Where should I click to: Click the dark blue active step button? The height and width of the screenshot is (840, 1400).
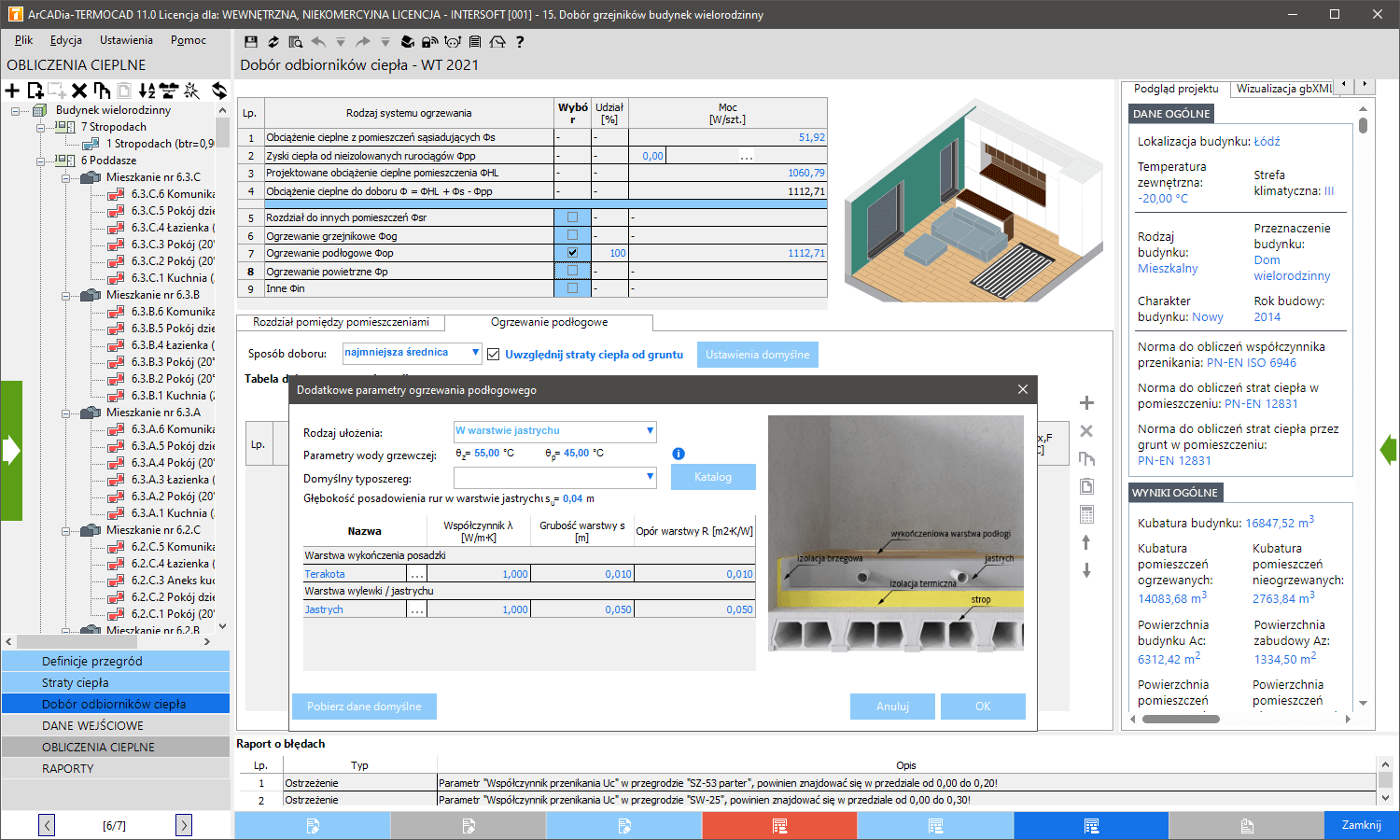(1090, 825)
